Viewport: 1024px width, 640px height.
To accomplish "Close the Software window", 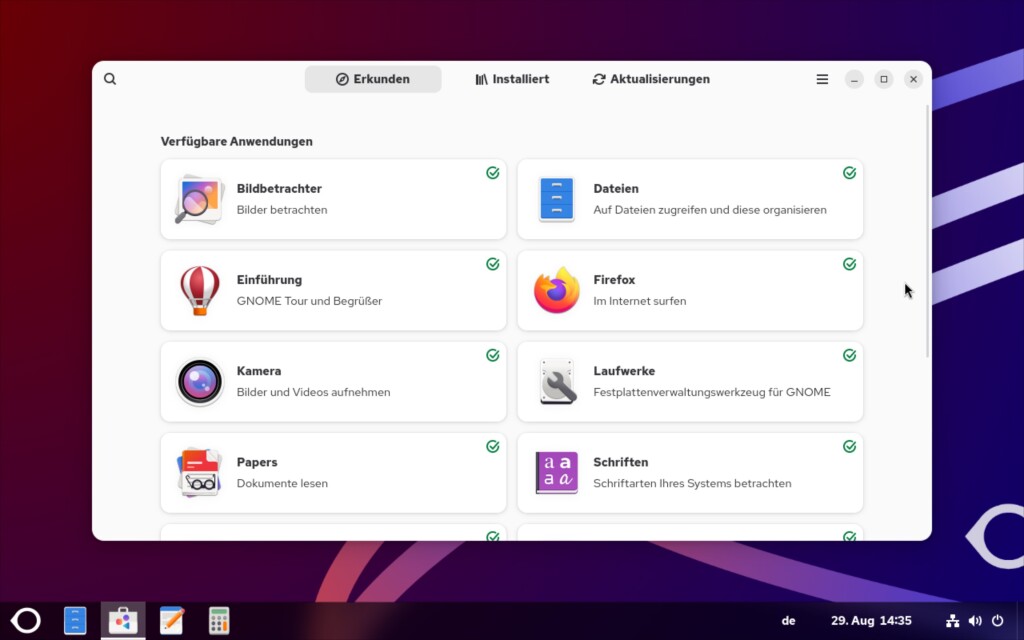I will (x=914, y=79).
